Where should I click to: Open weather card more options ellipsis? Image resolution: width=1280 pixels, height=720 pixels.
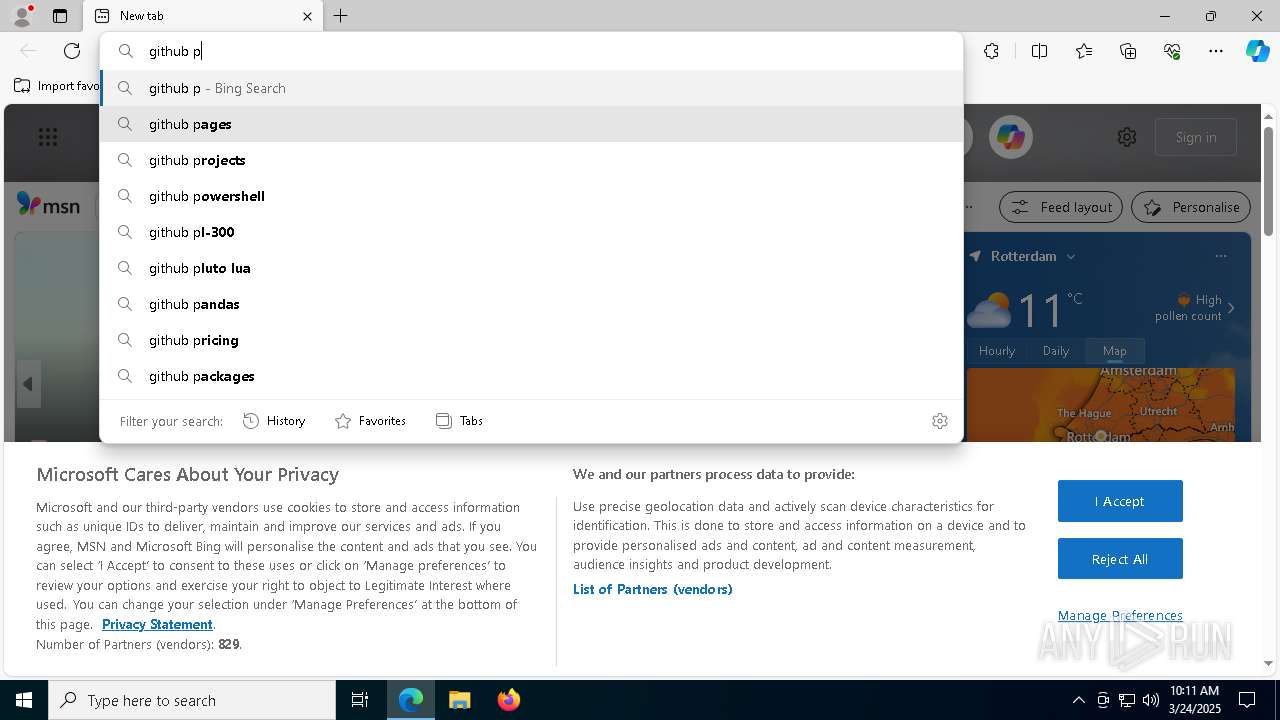pyautogui.click(x=1221, y=256)
